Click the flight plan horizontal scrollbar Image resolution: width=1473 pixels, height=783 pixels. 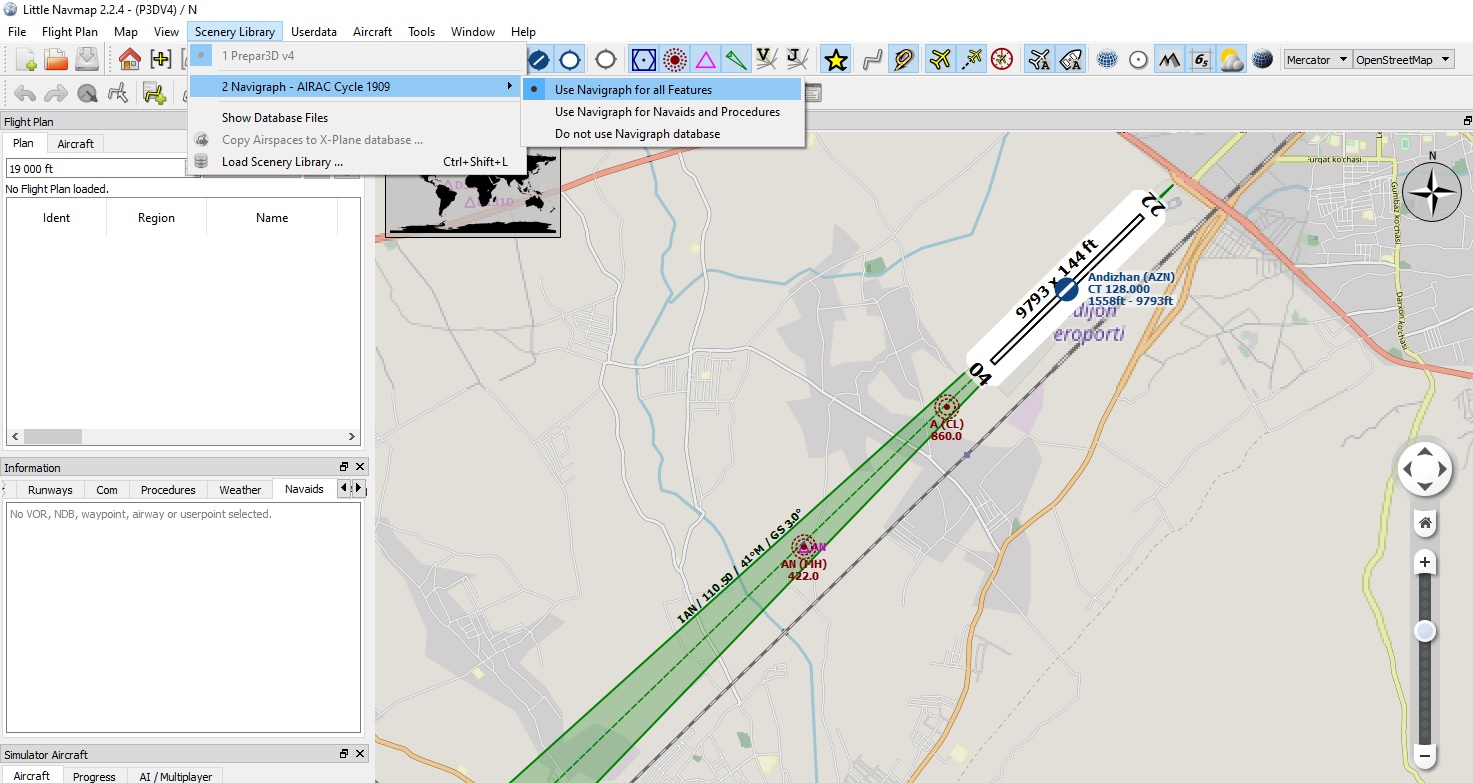pyautogui.click(x=183, y=437)
